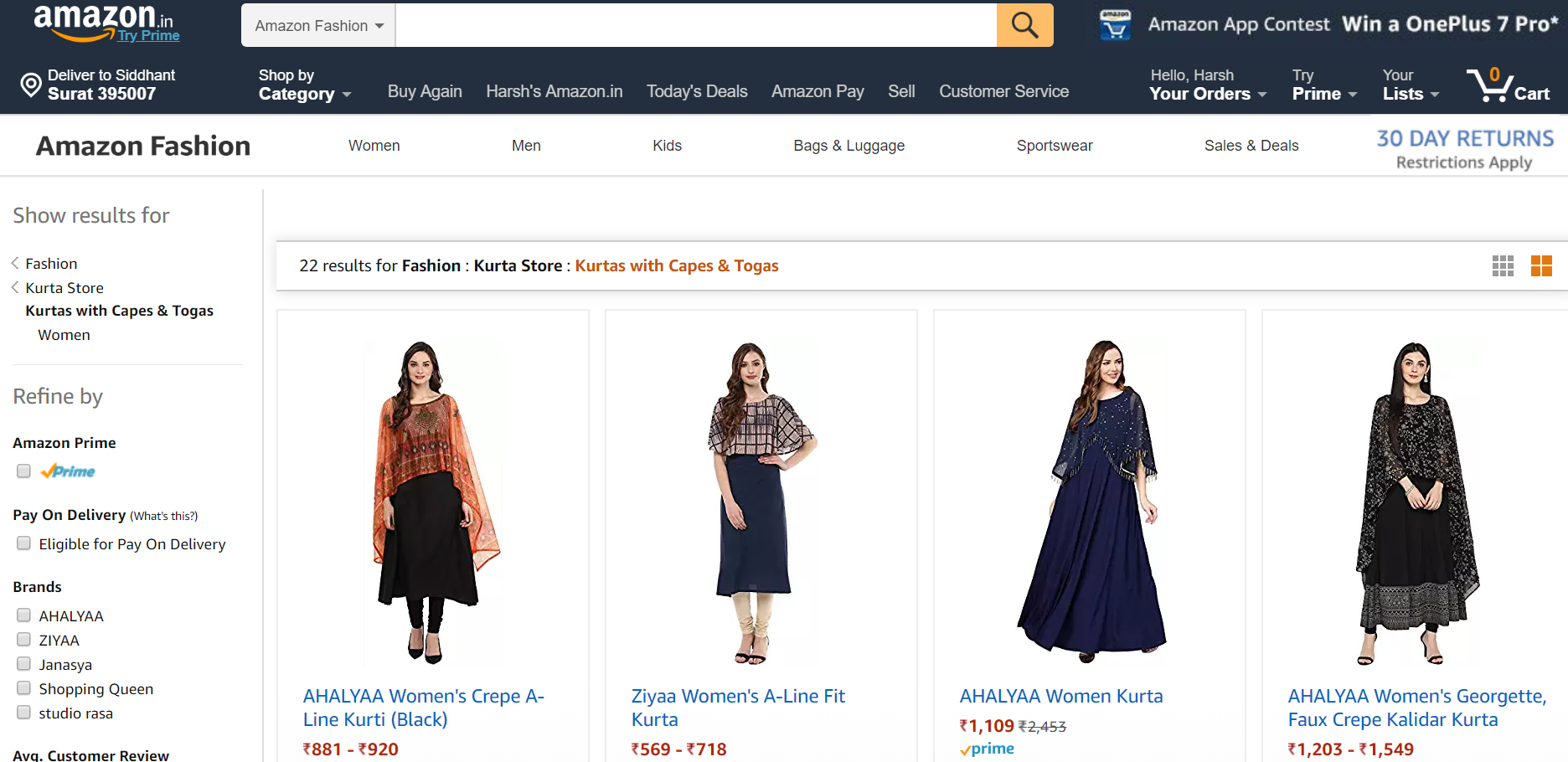The height and width of the screenshot is (762, 1568).
Task: Open the Men fashion tab
Action: point(526,146)
